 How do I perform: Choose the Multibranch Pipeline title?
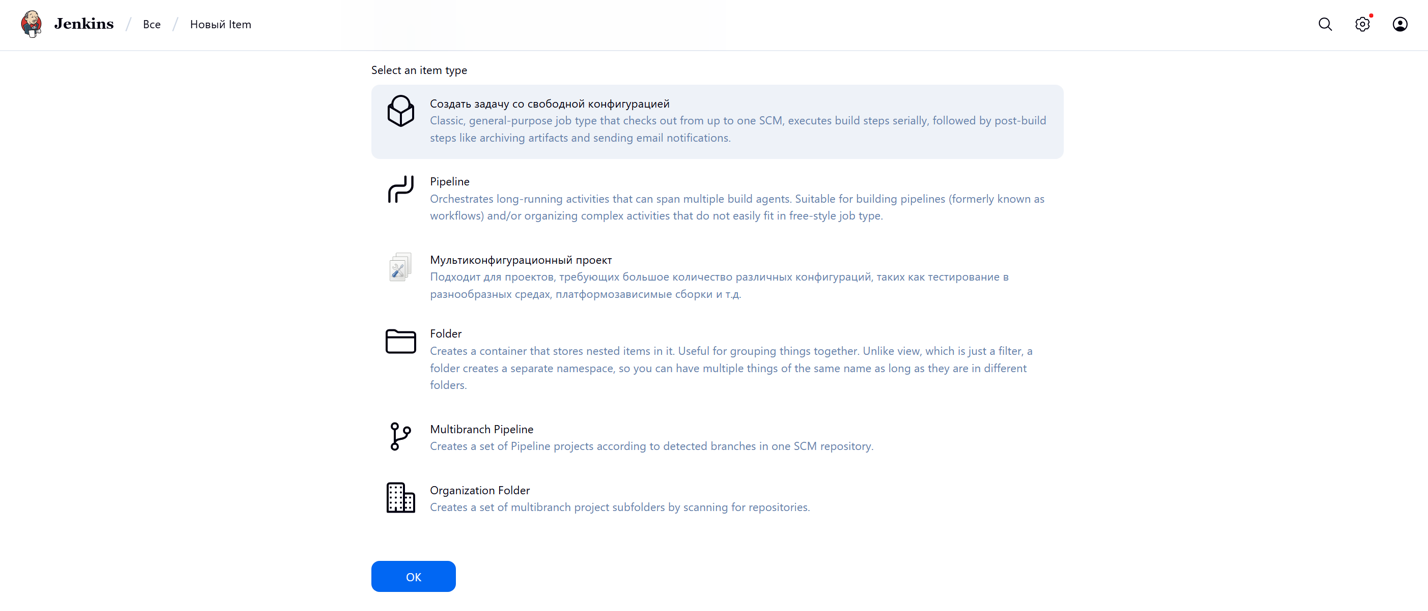click(x=481, y=429)
